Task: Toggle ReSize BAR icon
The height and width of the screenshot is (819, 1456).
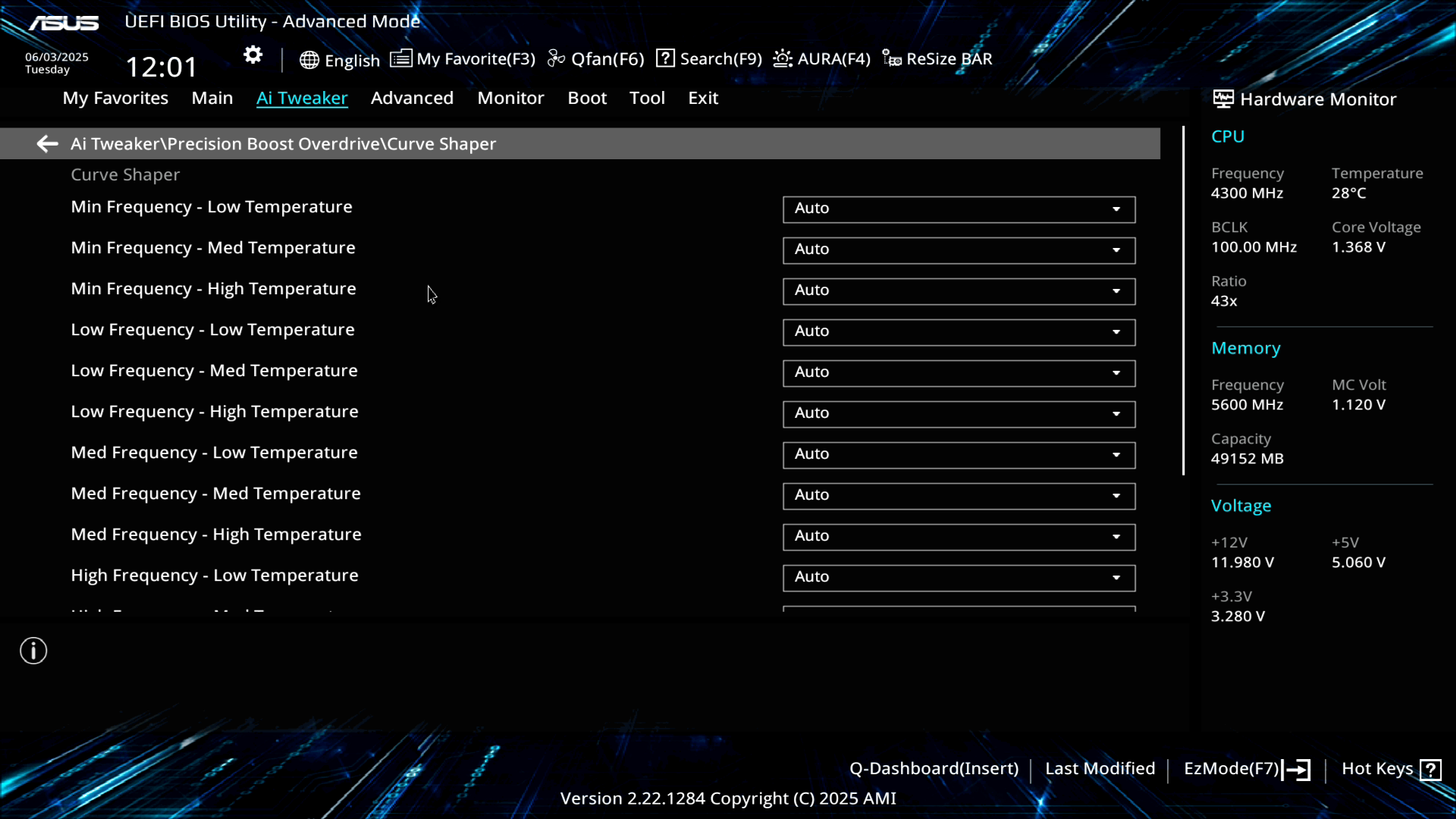Action: click(x=892, y=58)
